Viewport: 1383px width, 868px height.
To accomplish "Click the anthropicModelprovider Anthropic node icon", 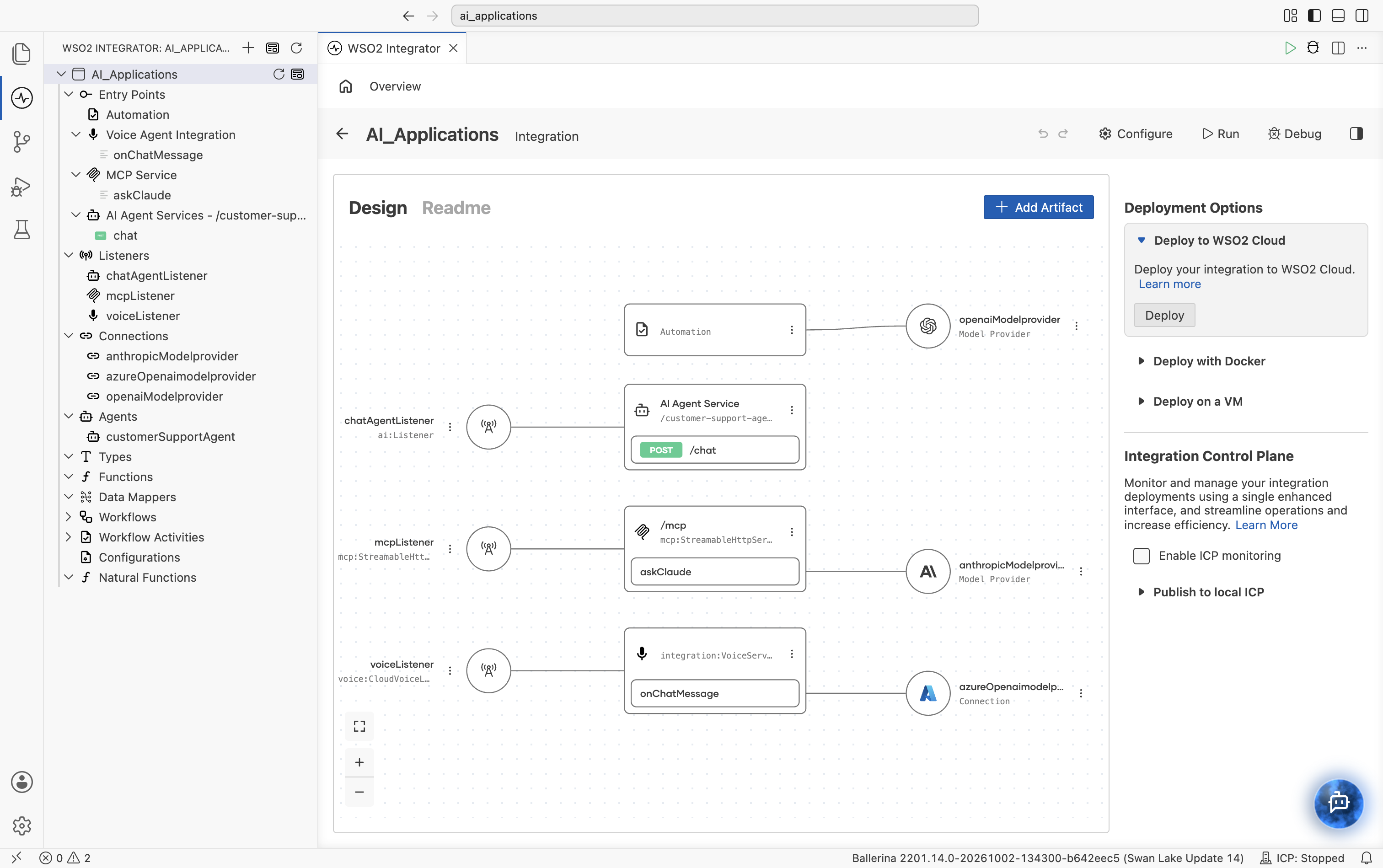I will (x=928, y=571).
